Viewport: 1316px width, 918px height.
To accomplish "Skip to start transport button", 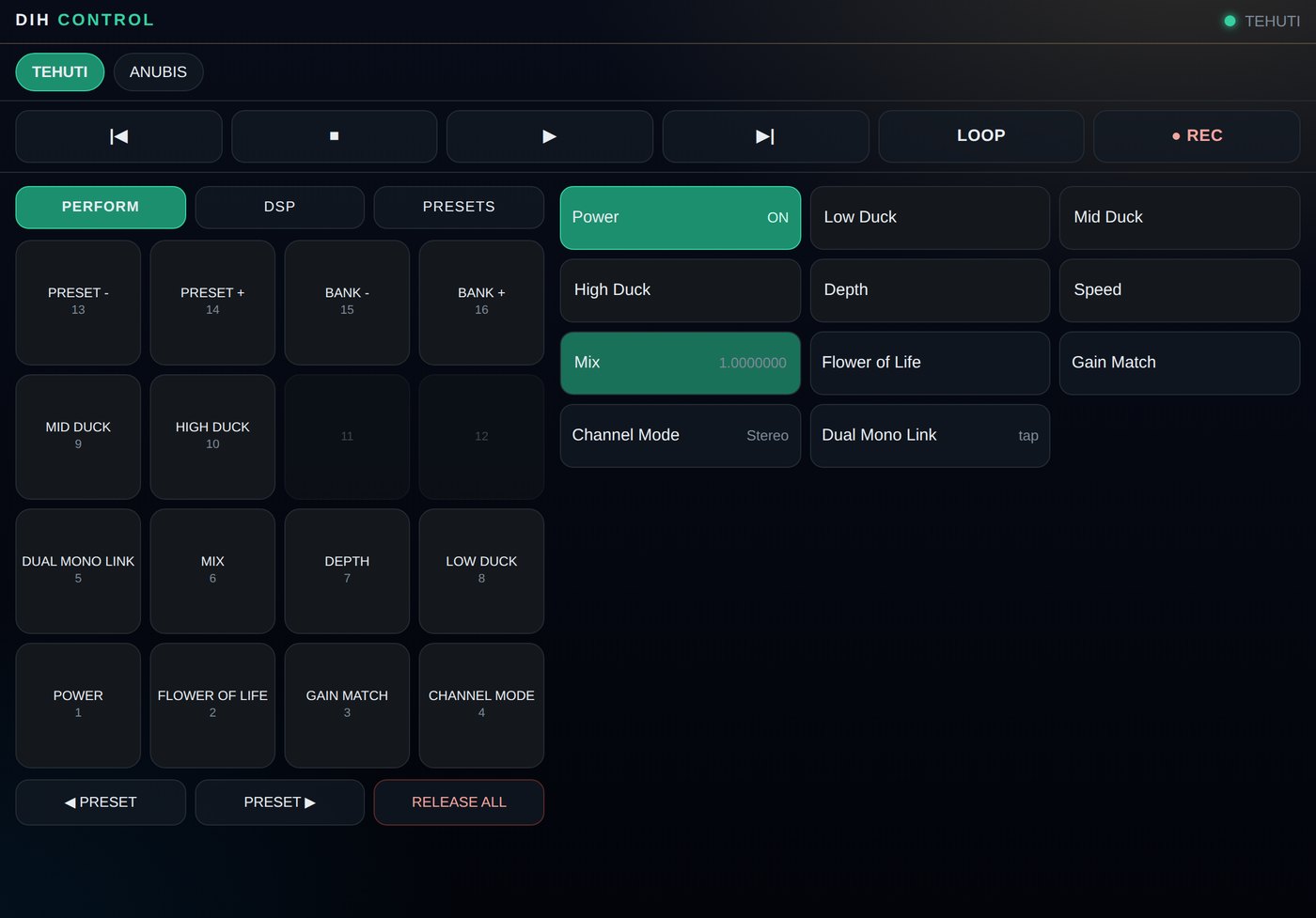I will coord(118,136).
